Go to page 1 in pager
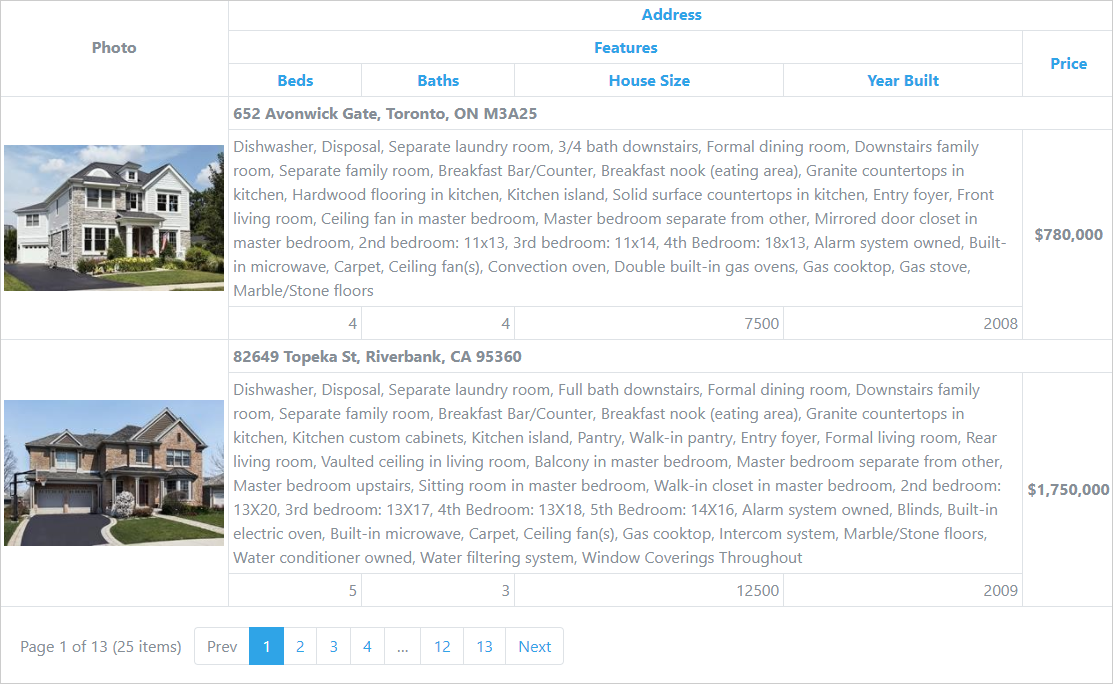This screenshot has height=684, width=1113. pyautogui.click(x=266, y=646)
